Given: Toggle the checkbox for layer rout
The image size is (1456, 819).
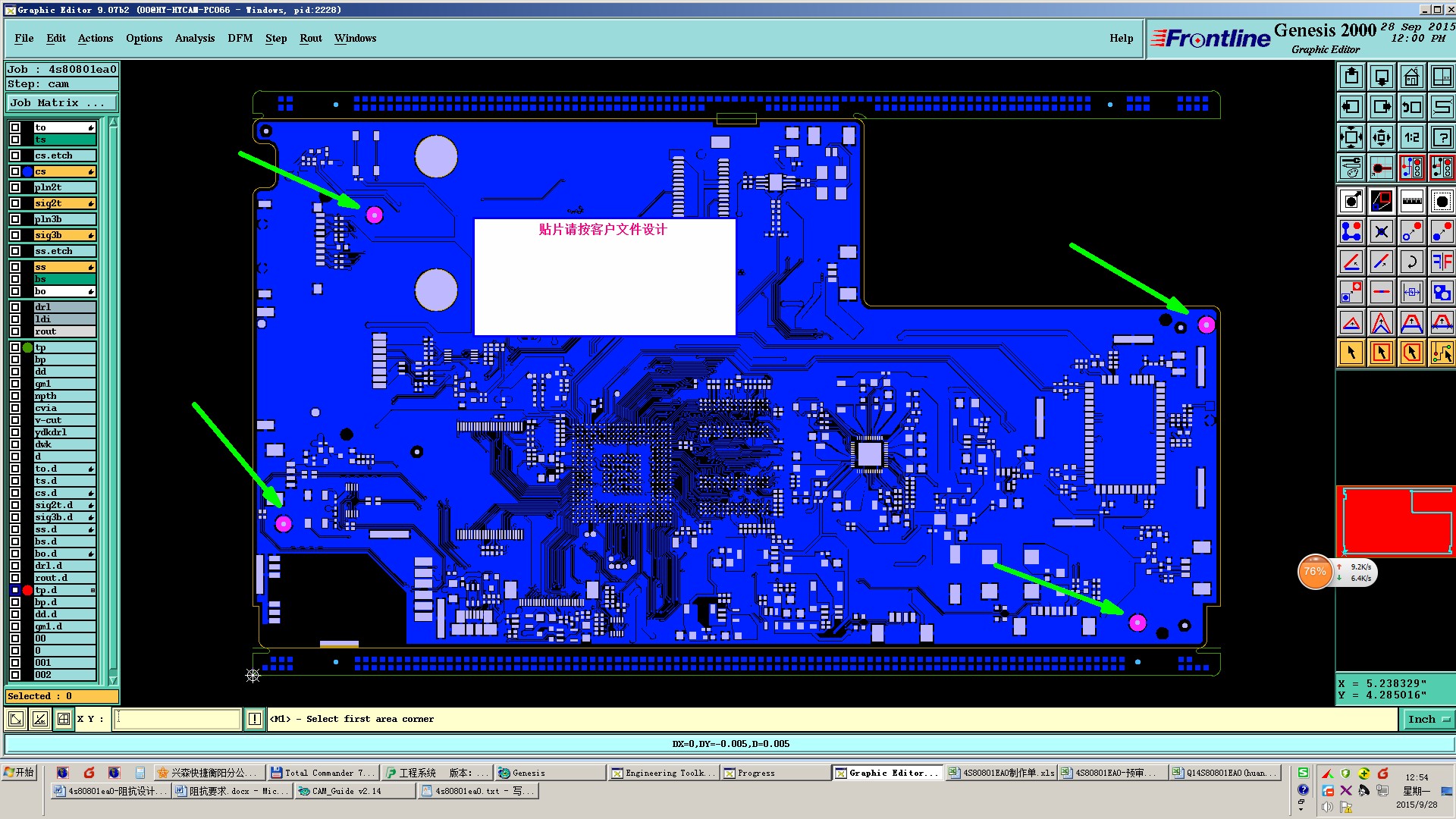Looking at the screenshot, I should tap(15, 331).
